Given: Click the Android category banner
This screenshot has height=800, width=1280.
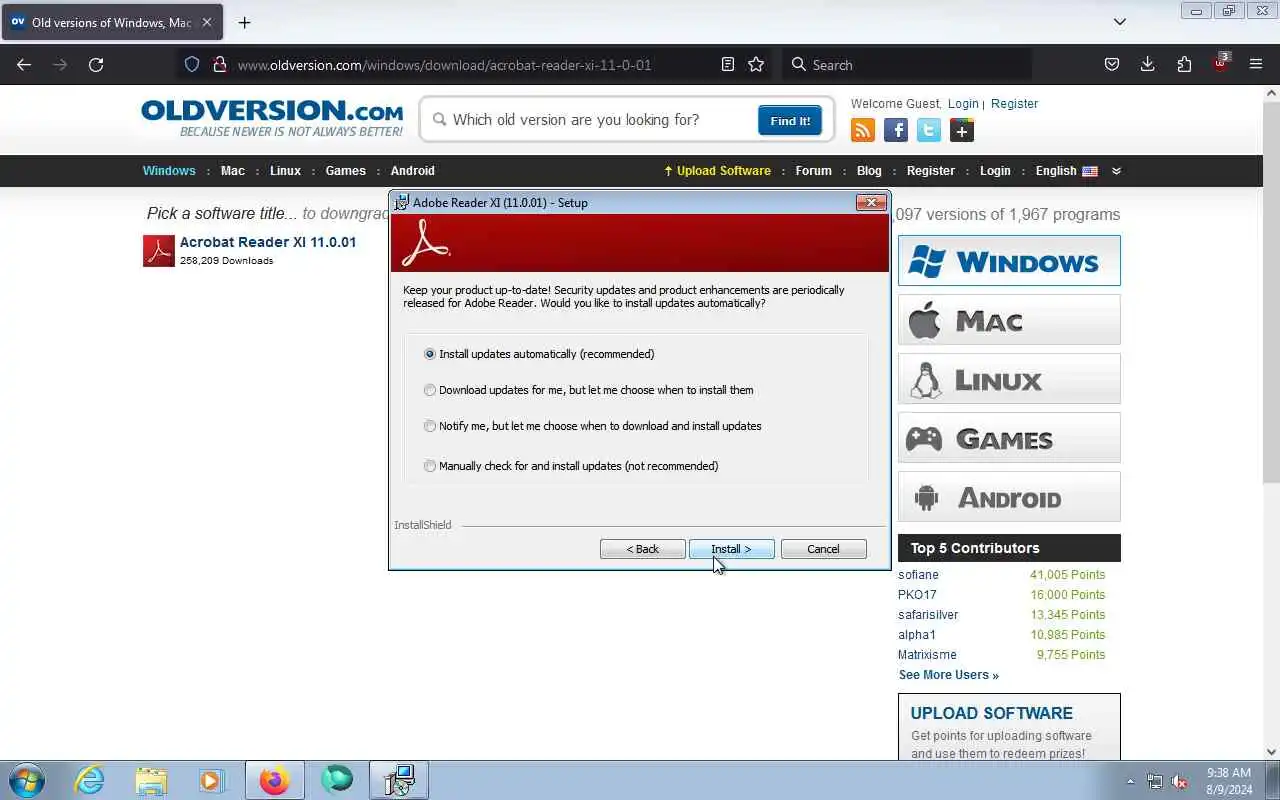Looking at the screenshot, I should (1009, 497).
